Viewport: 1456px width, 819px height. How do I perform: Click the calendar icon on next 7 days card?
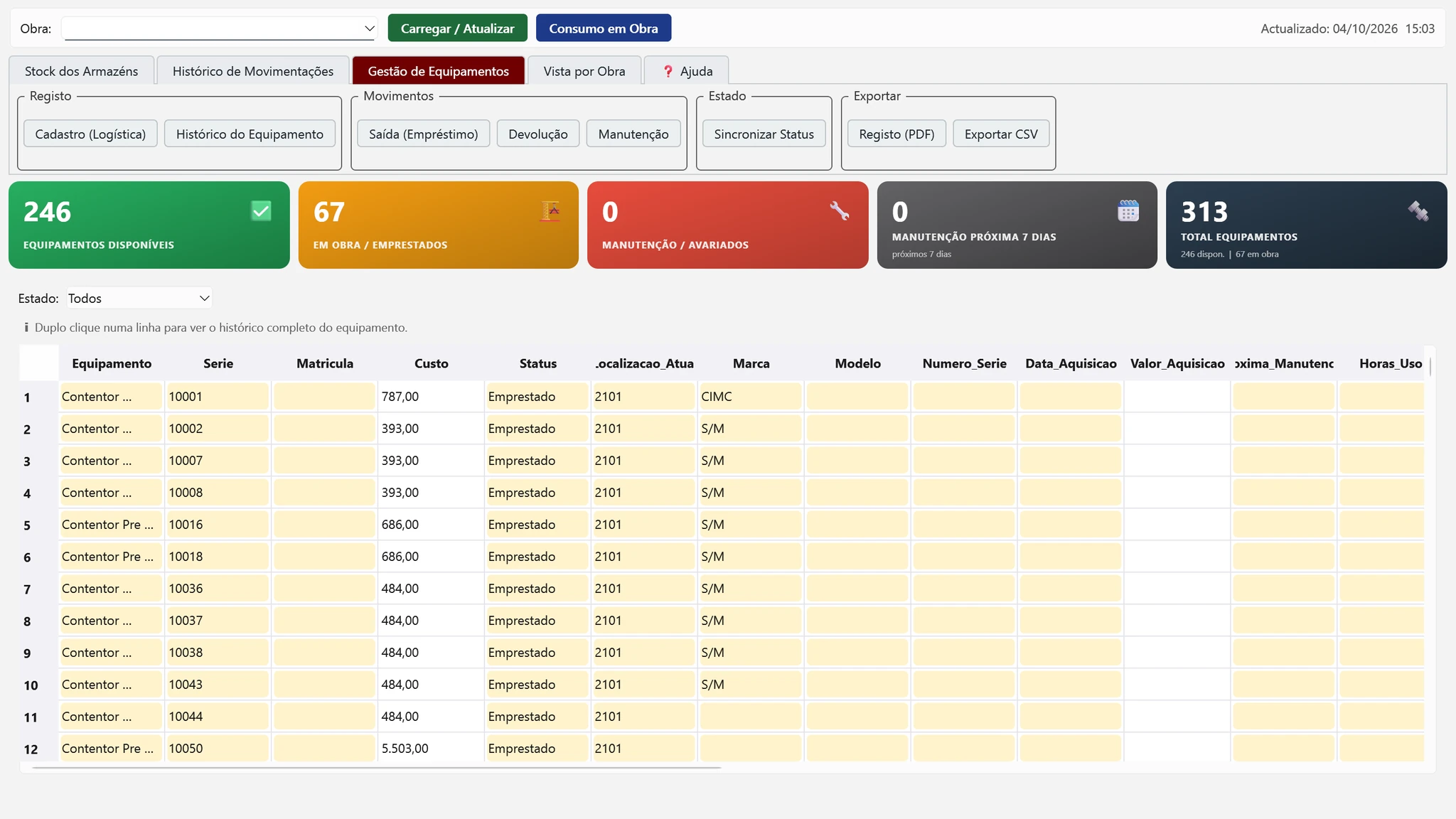(1128, 211)
